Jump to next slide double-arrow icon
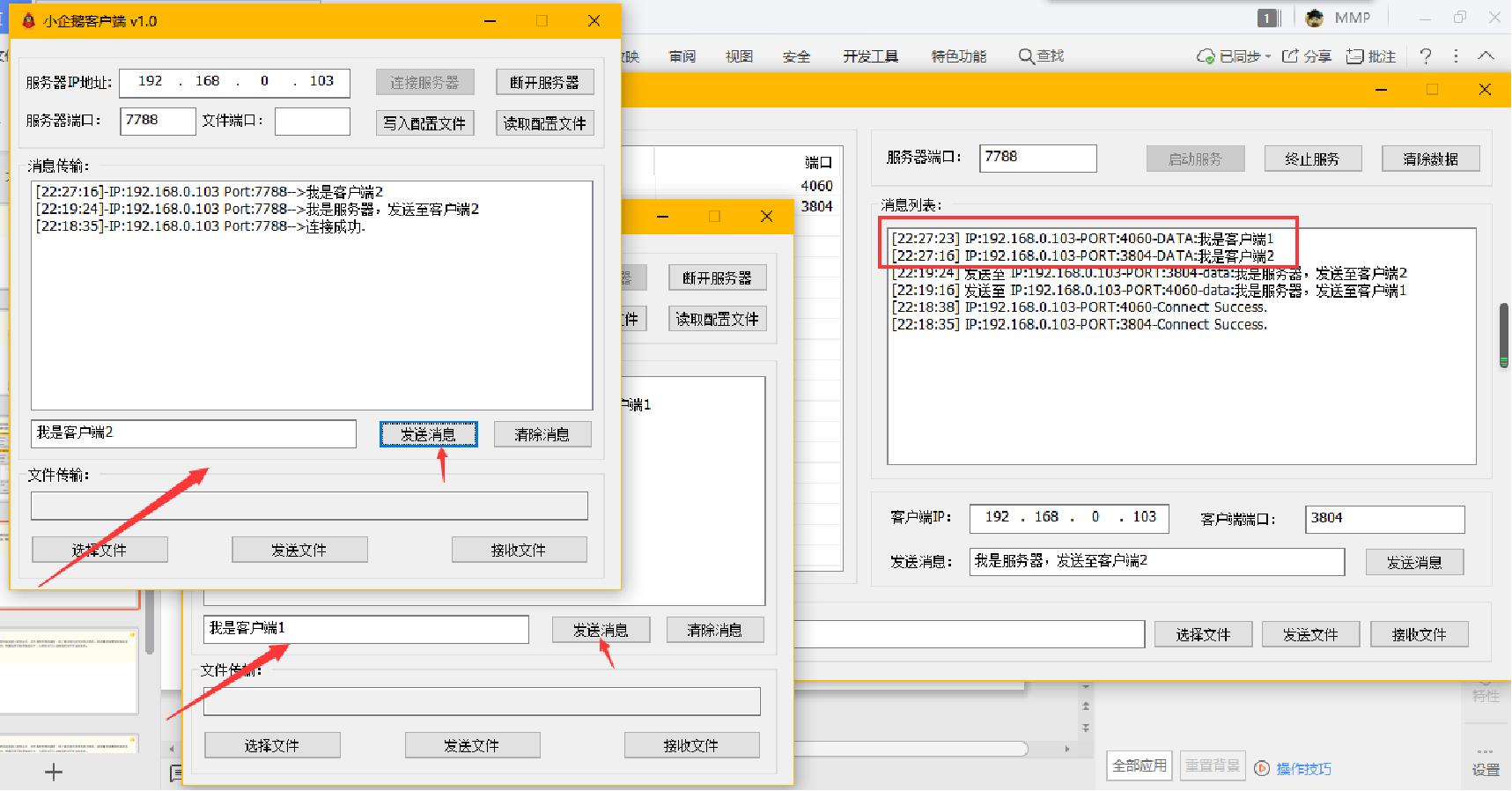This screenshot has height=791, width=1512. coord(1086,728)
